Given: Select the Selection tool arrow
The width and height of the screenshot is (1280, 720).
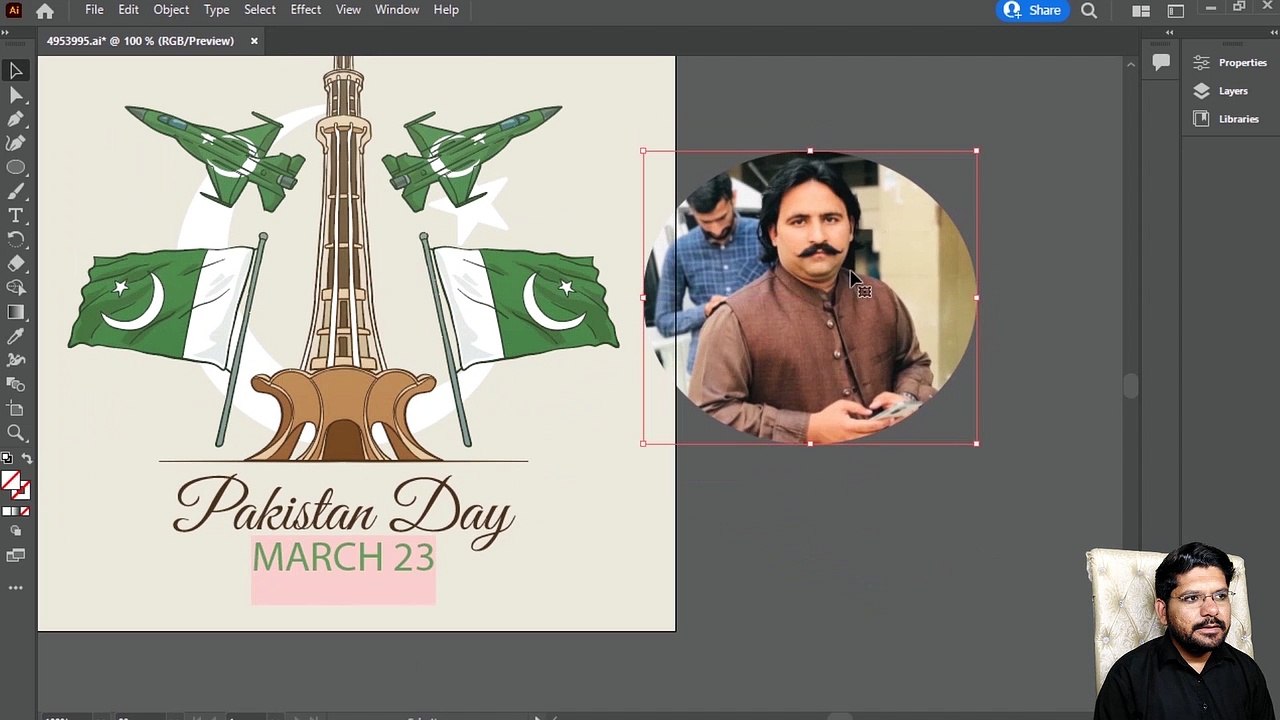Looking at the screenshot, I should [x=16, y=71].
